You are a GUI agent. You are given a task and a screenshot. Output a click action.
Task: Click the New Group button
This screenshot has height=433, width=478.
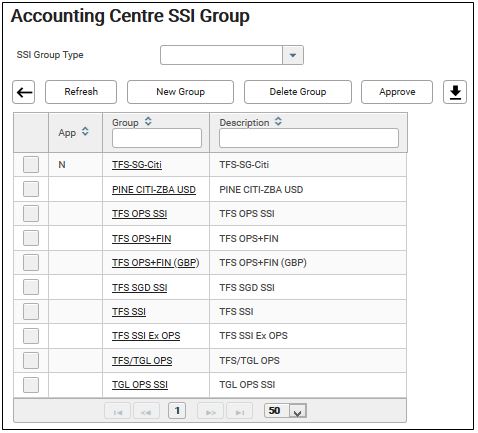(x=180, y=92)
